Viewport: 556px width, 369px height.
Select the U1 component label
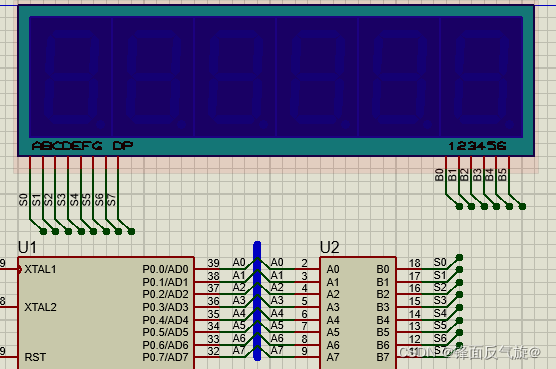tap(27, 247)
